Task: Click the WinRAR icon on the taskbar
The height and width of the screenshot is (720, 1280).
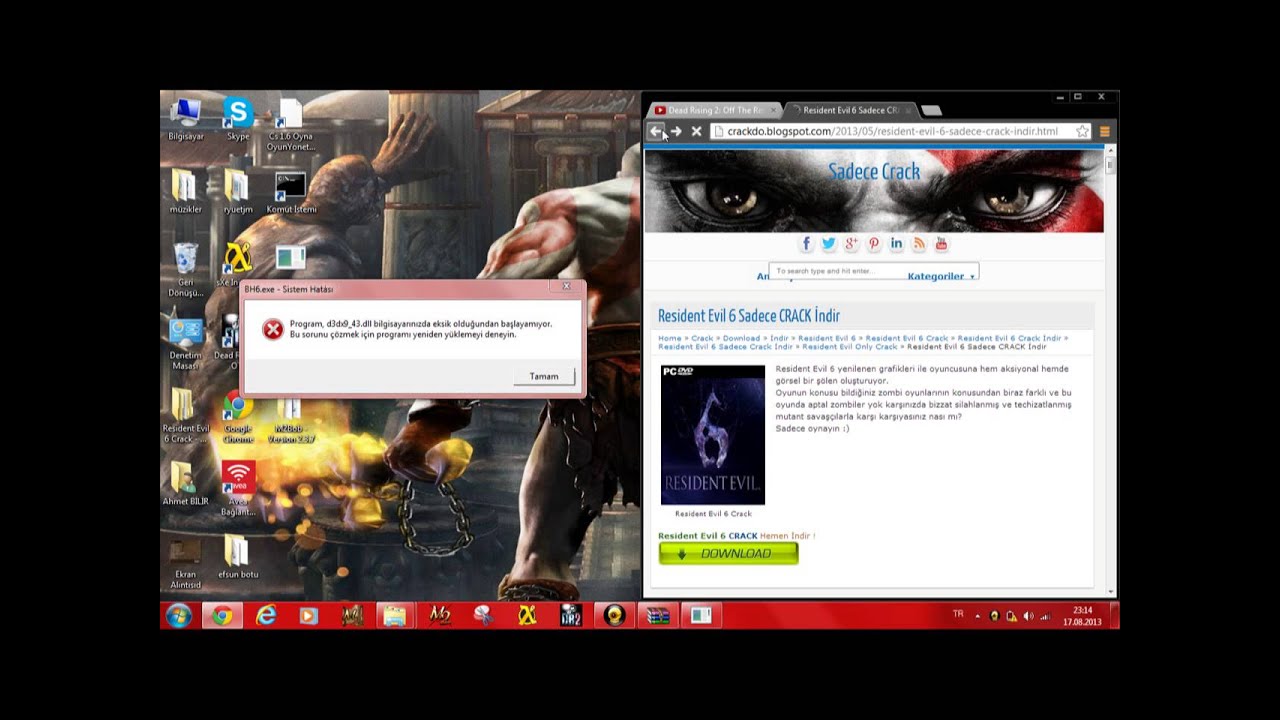Action: point(658,616)
